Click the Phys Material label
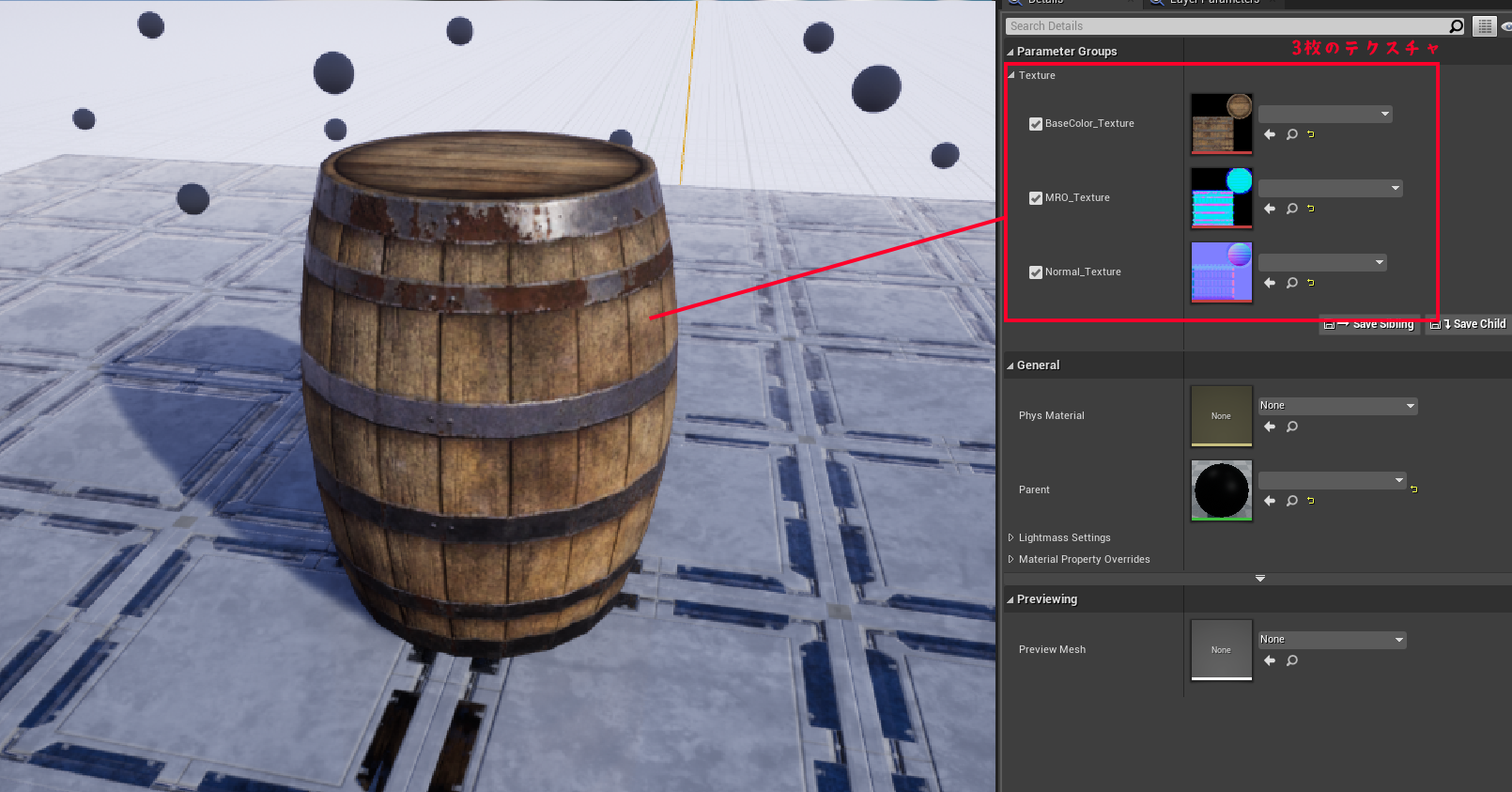This screenshot has height=792, width=1512. point(1051,415)
